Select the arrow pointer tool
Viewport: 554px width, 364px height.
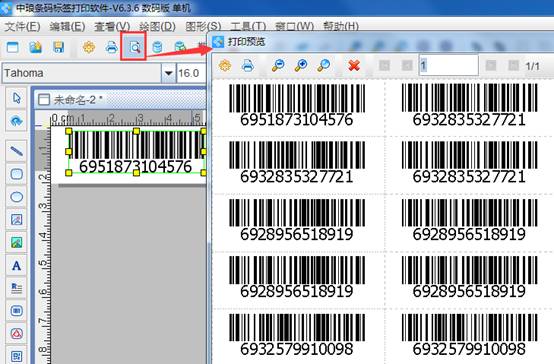click(17, 98)
